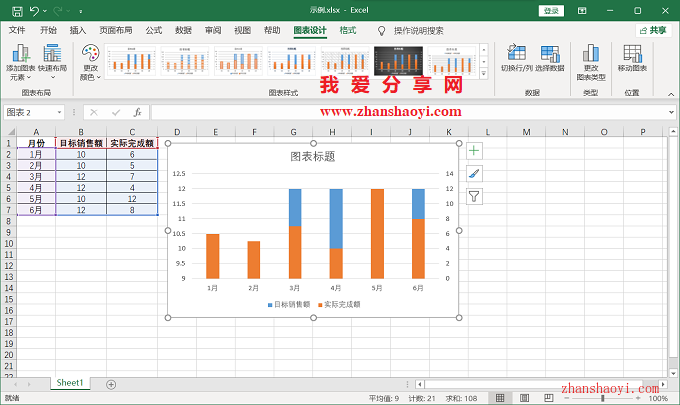Open chart filters funnel button
Viewport: 680px width, 405px height.
point(474,196)
